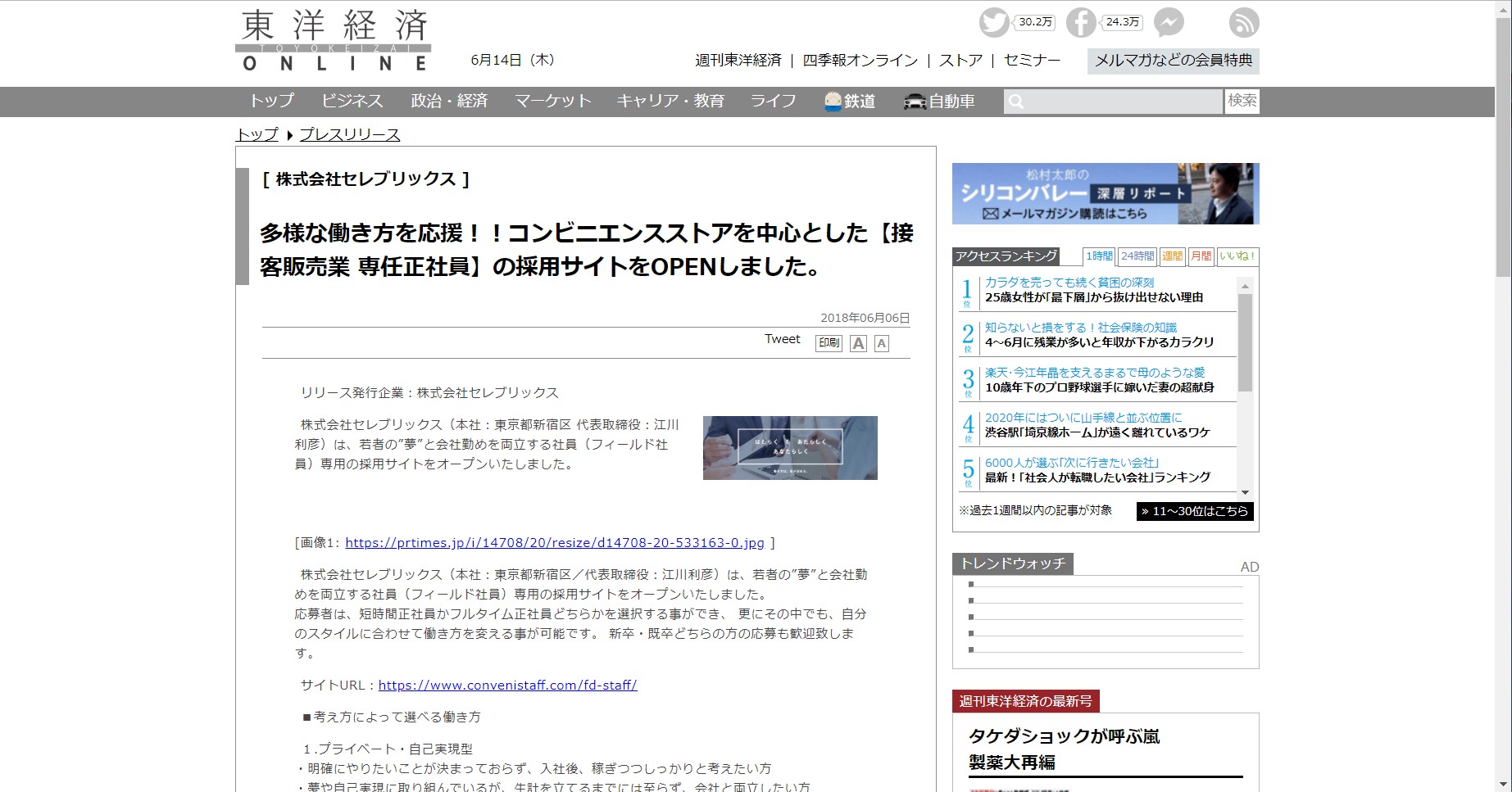Open rank 1 article 25歳女性が「最下層」

(x=1094, y=297)
